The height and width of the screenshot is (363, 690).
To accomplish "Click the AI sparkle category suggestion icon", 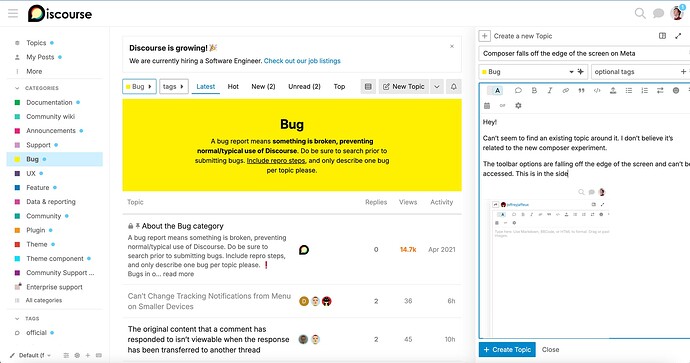I will coord(580,72).
